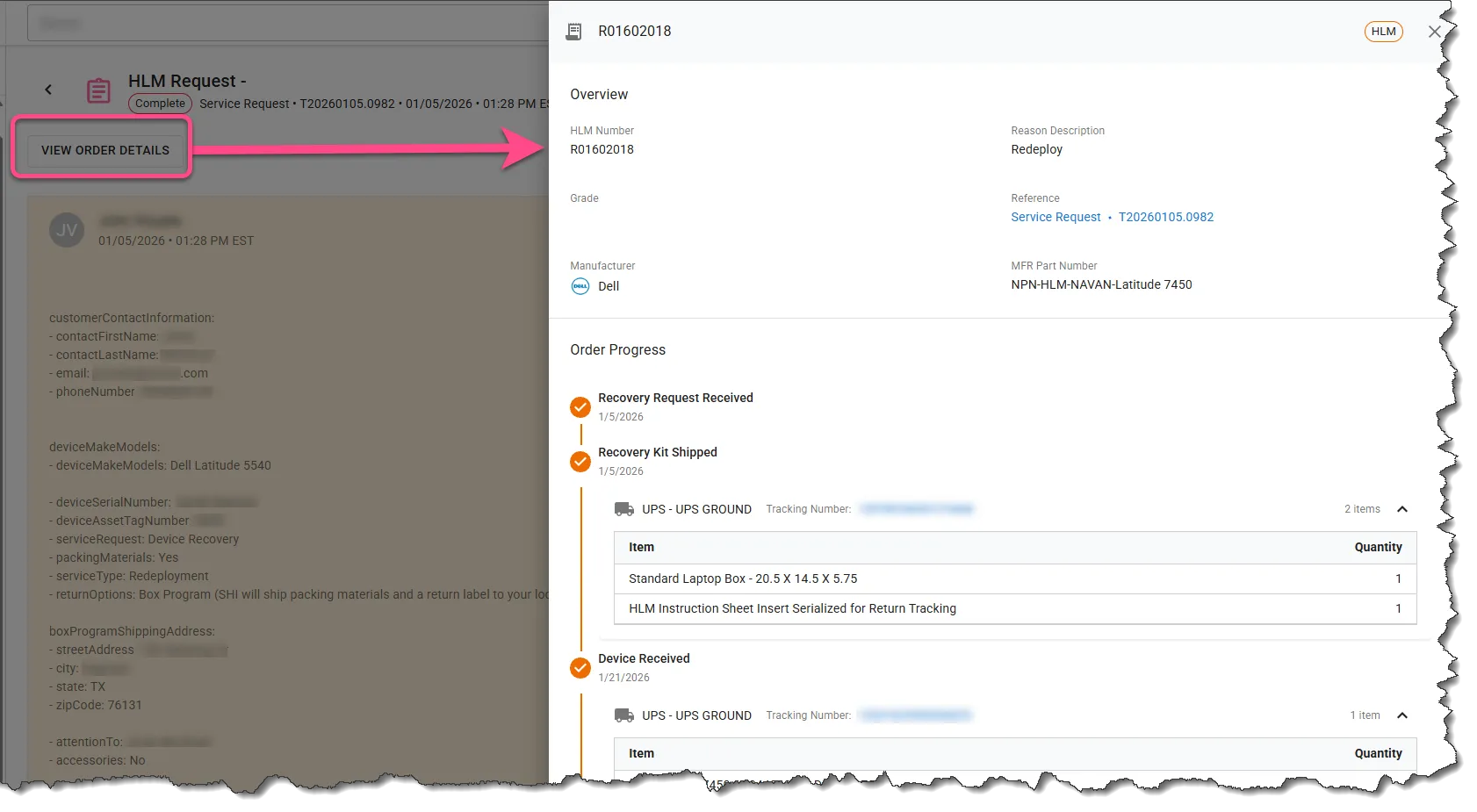The width and height of the screenshot is (1477, 812).
Task: Click the truck icon for the 1 item shipment
Action: click(x=624, y=715)
